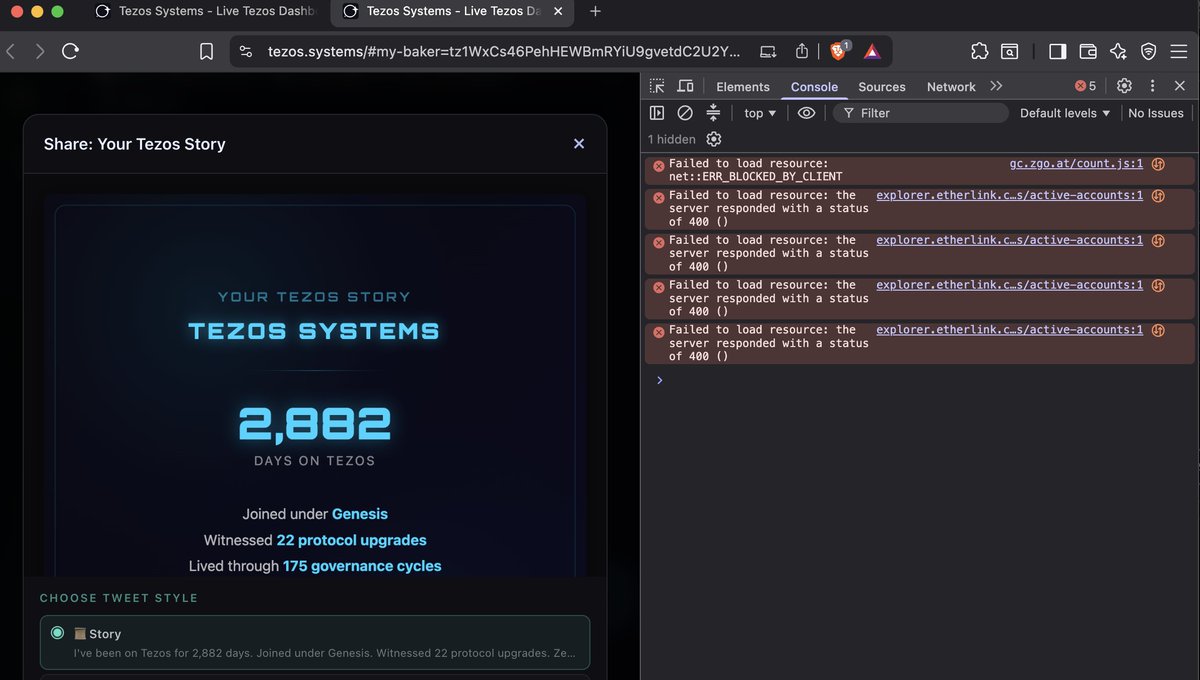Click the source icon beside gc.zgo.at/count.js:1
Image resolution: width=1200 pixels, height=680 pixels.
(1158, 164)
